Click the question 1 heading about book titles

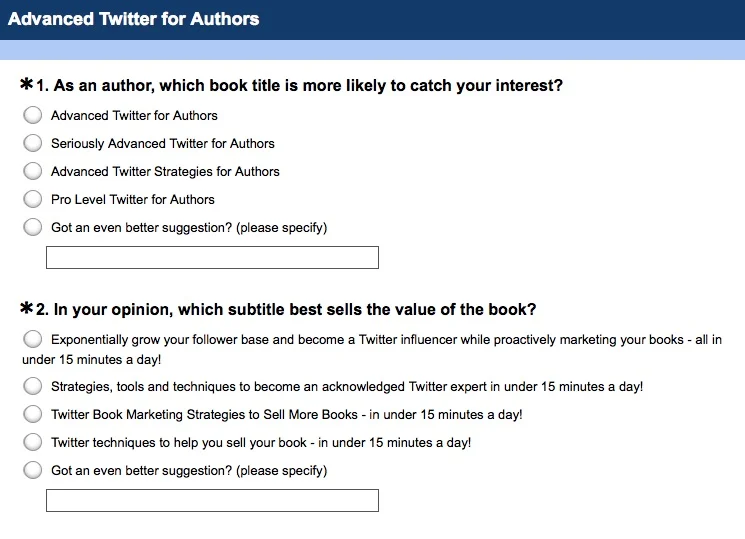(x=299, y=86)
